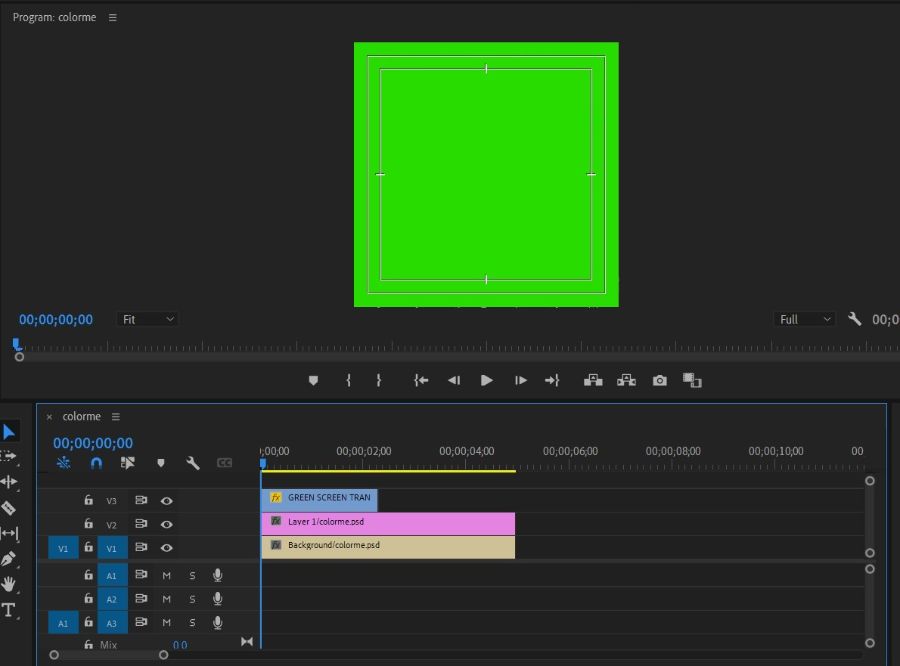
Task: Select the Background/colorme.psd clip
Action: pyautogui.click(x=388, y=547)
